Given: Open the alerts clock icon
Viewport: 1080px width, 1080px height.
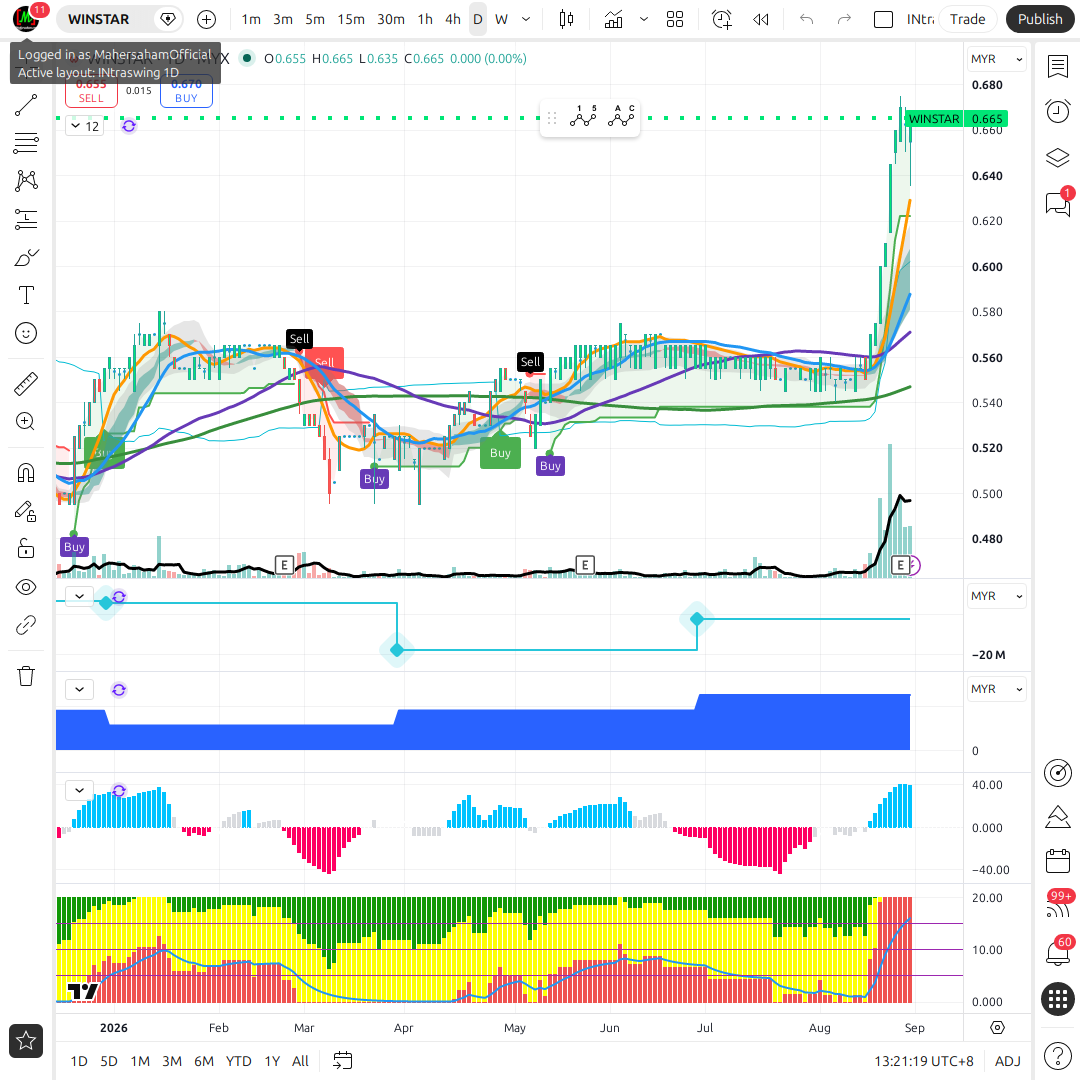Looking at the screenshot, I should click(1057, 112).
